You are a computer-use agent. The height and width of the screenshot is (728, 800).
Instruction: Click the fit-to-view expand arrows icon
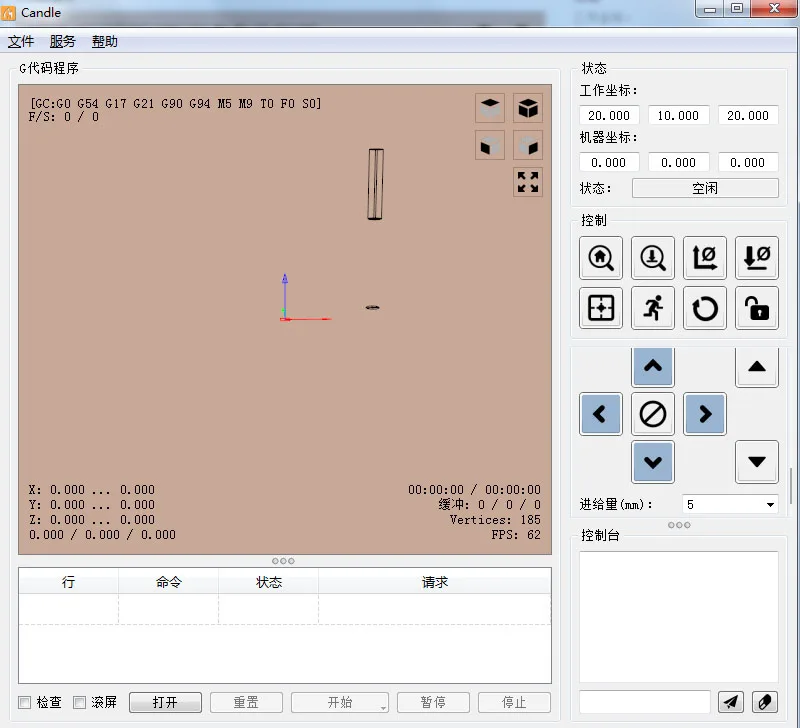528,182
